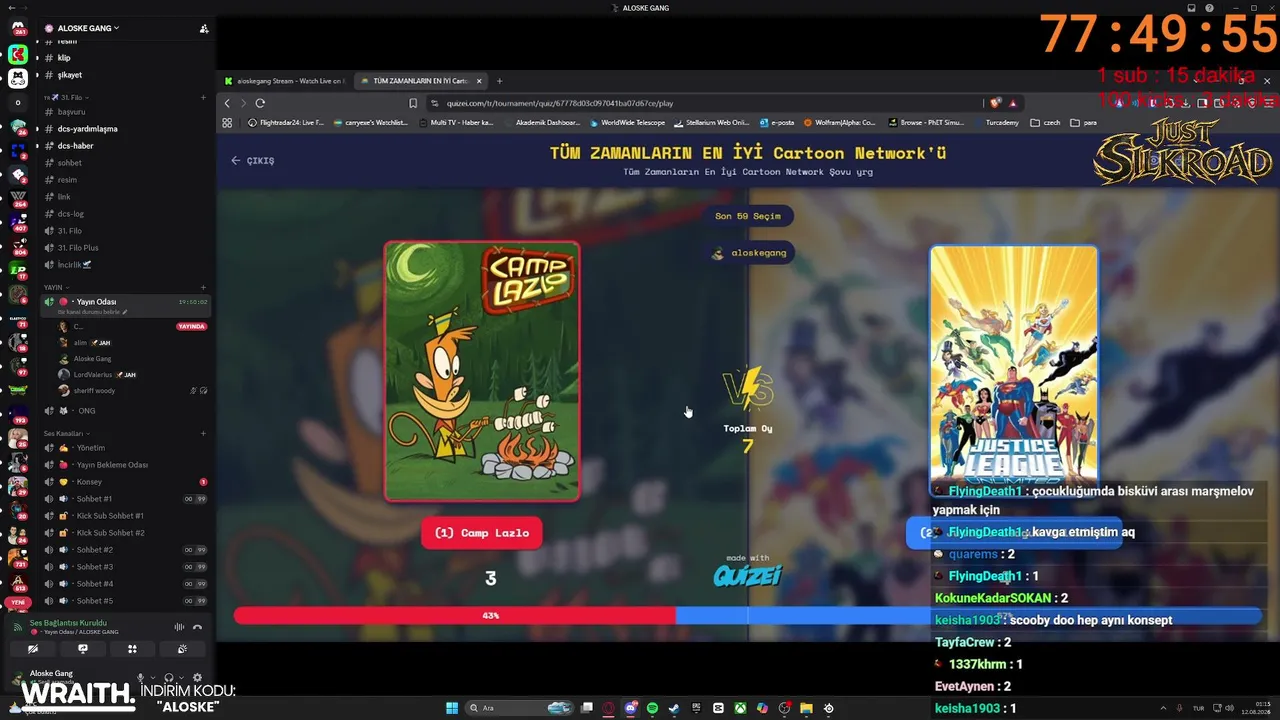Open the noise suppression waveform icon
The width and height of the screenshot is (1280, 720).
point(179,627)
